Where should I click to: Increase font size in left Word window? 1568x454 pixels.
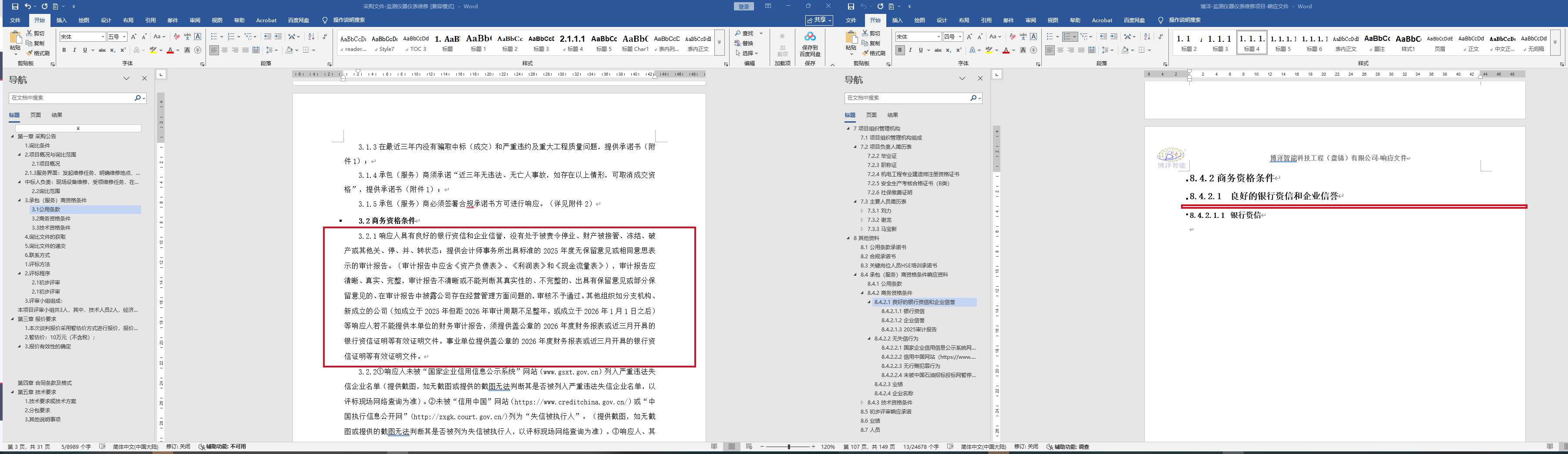pyautogui.click(x=134, y=37)
